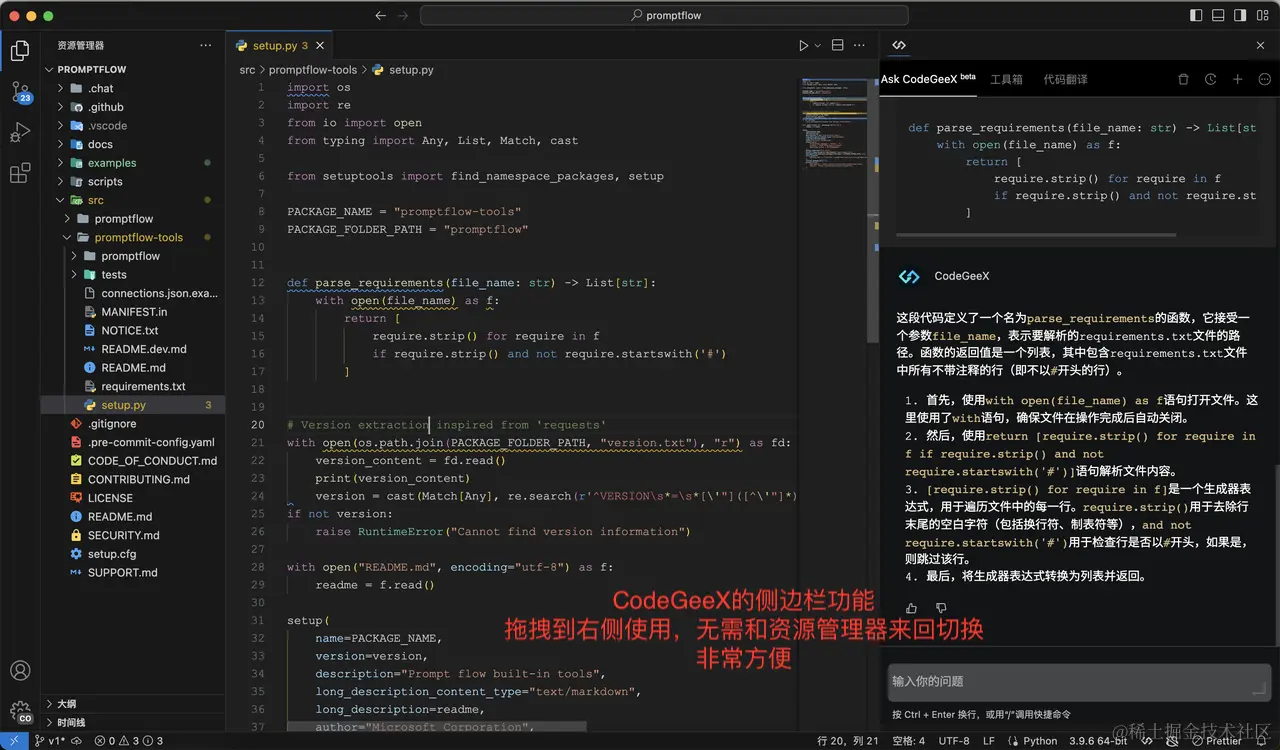
Task: Select setup.py in file tree
Action: (133, 405)
